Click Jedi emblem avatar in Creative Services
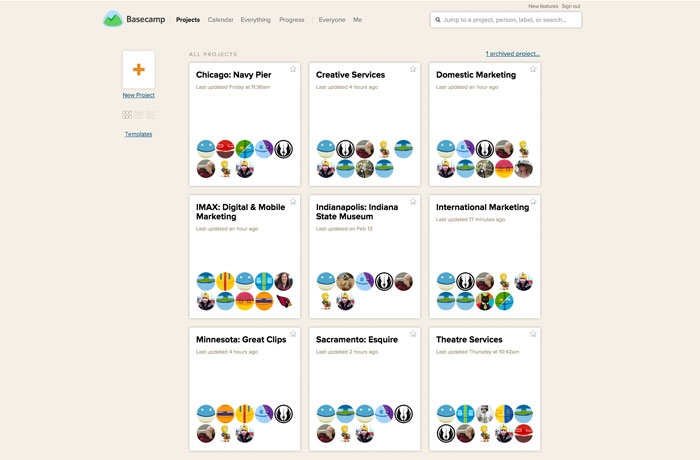700x460 pixels. pyautogui.click(x=345, y=149)
